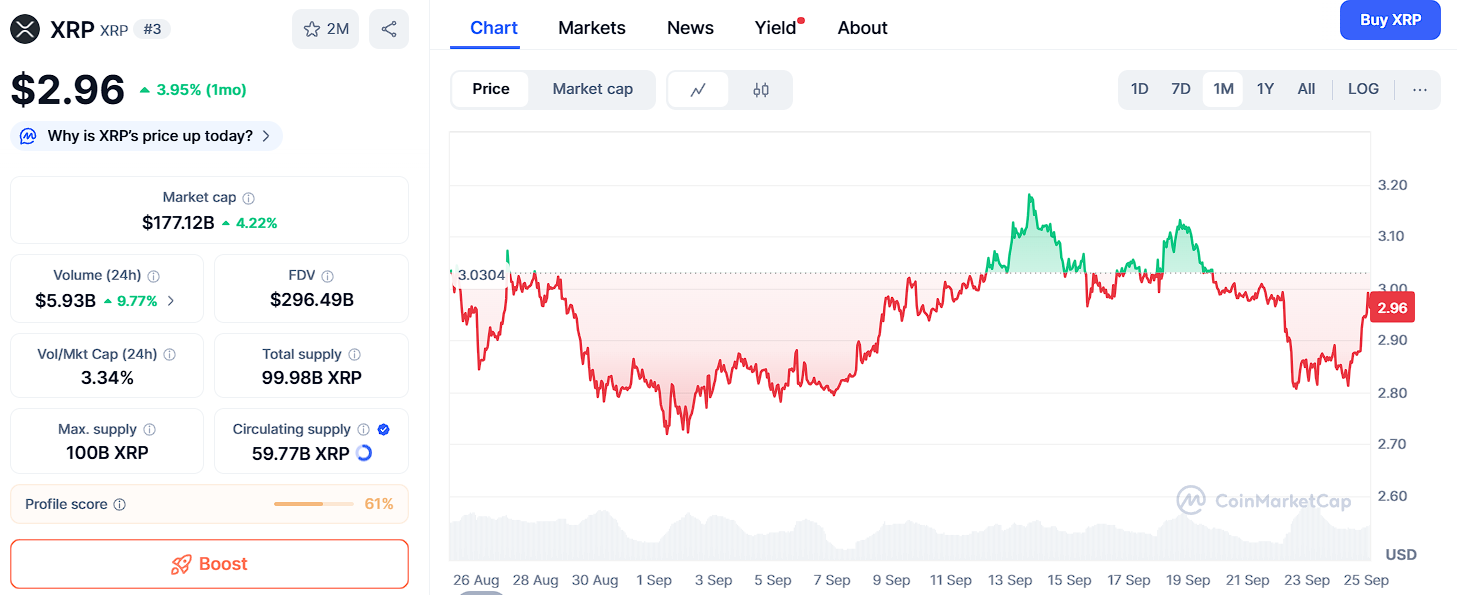Open the Yield tab

coord(776,28)
